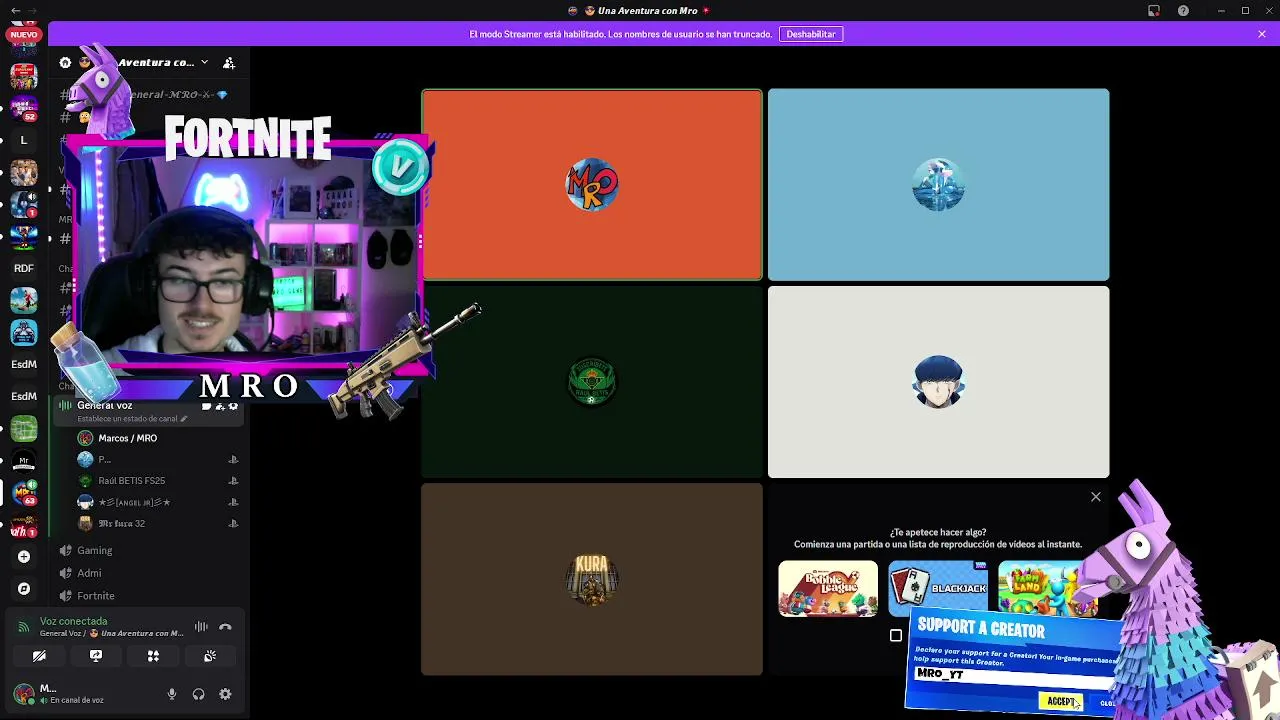1280x720 pixels.
Task: Open the activities launcher button
Action: point(153,656)
